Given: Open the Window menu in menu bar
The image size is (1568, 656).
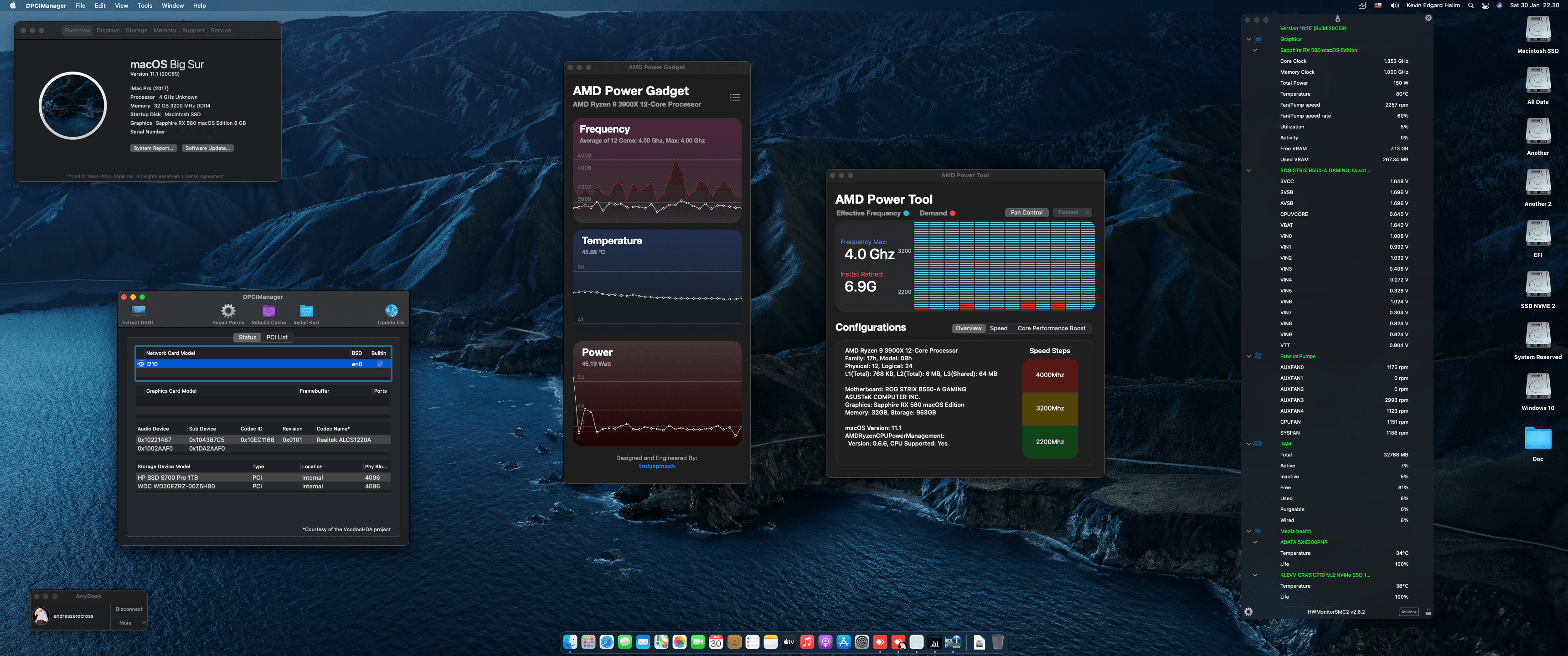Looking at the screenshot, I should coord(173,5).
